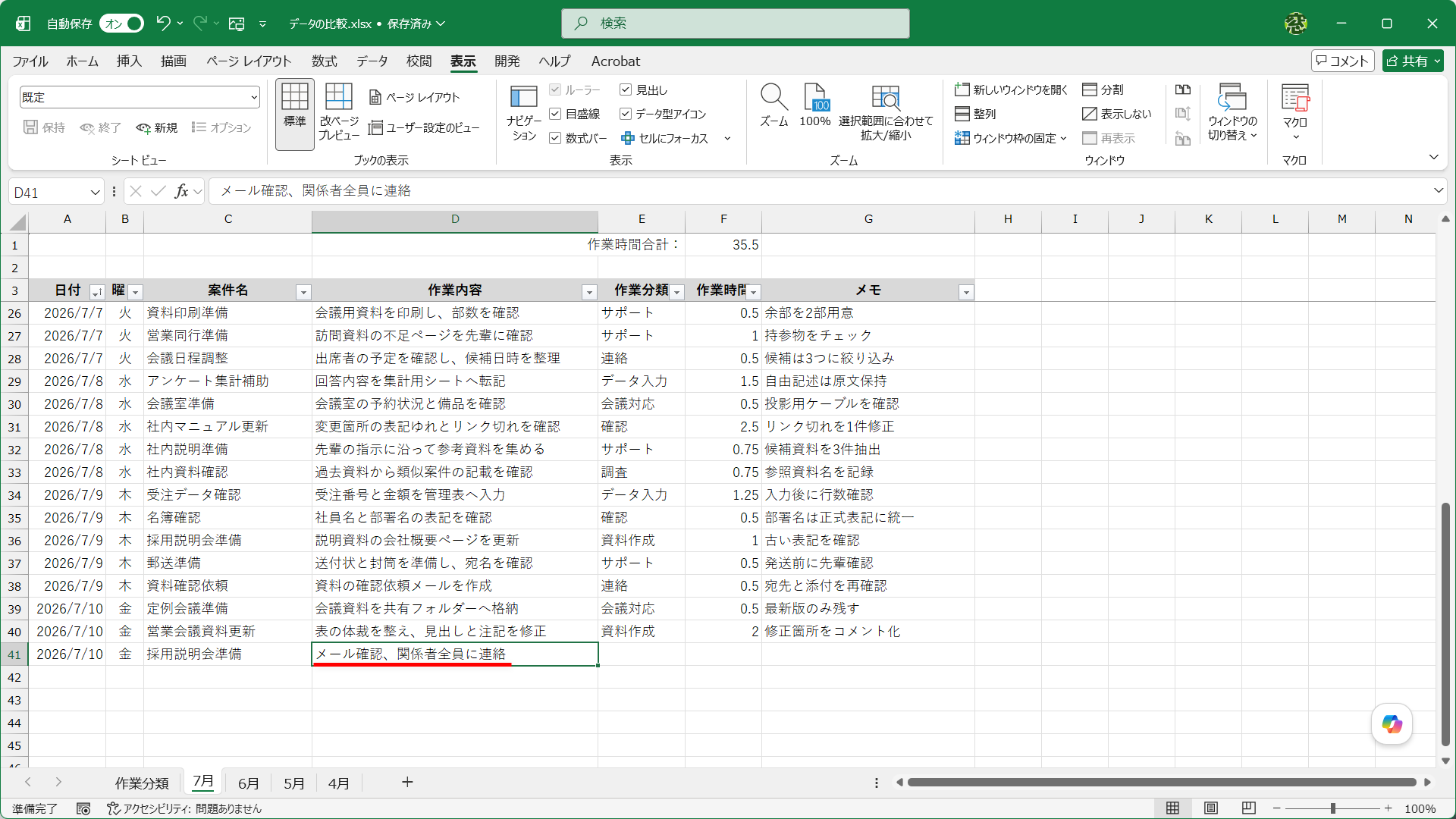This screenshot has width=1456, height=819.
Task: Click the 検索 search box
Action: coord(735,24)
